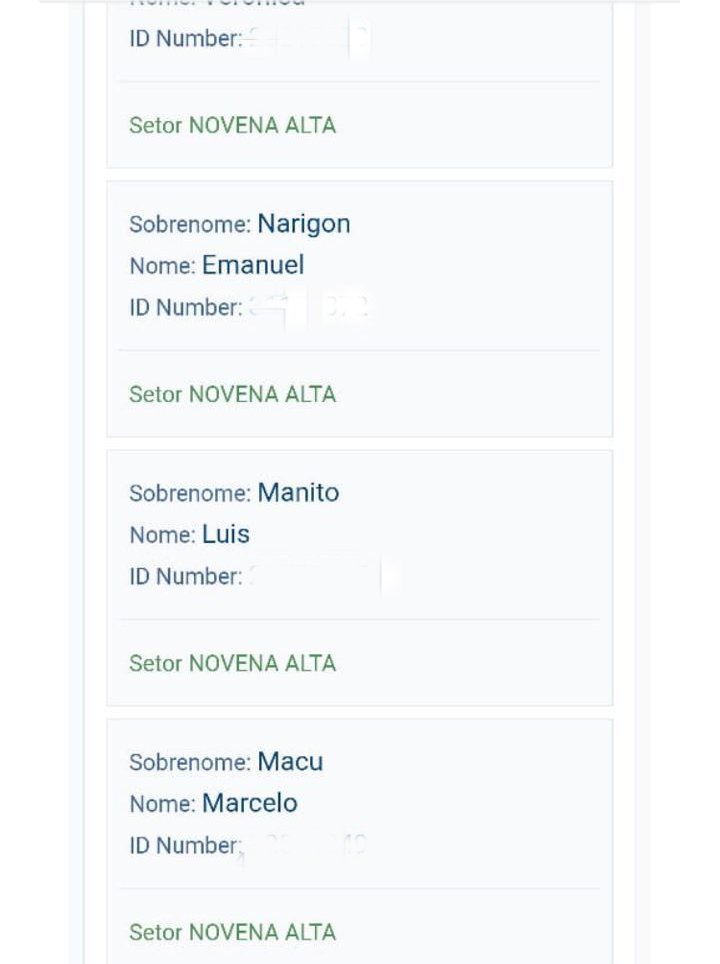Click ID Number label in Narigon's card
The height and width of the screenshot is (964, 720).
coord(185,307)
